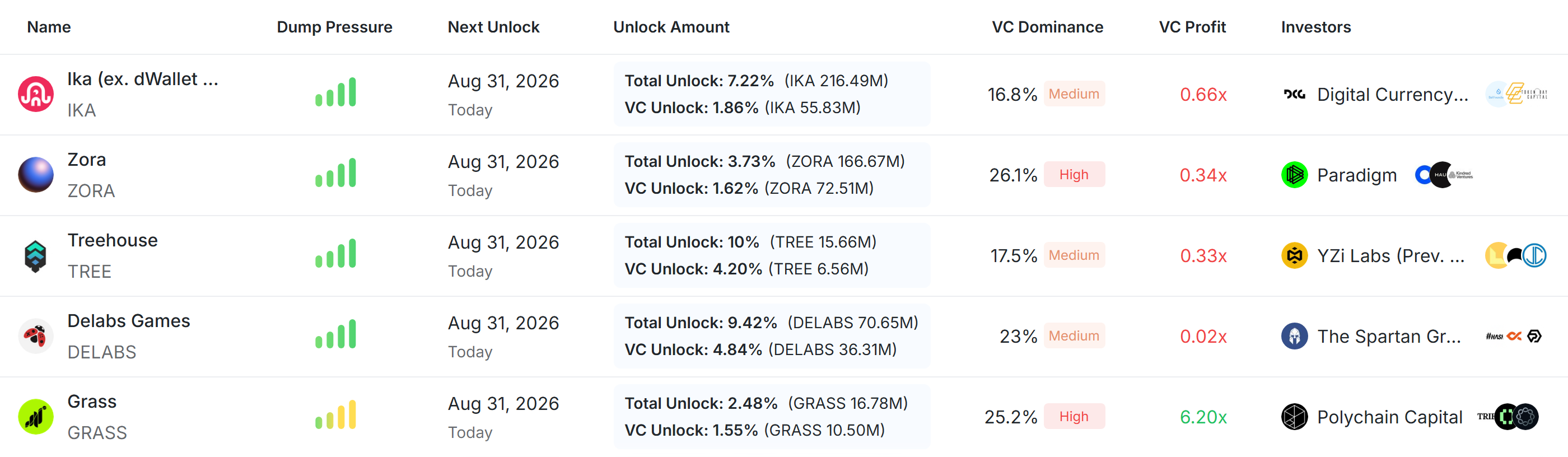This screenshot has height=457, width=1568.
Task: Sort by VC Dominance column header
Action: tap(1047, 27)
